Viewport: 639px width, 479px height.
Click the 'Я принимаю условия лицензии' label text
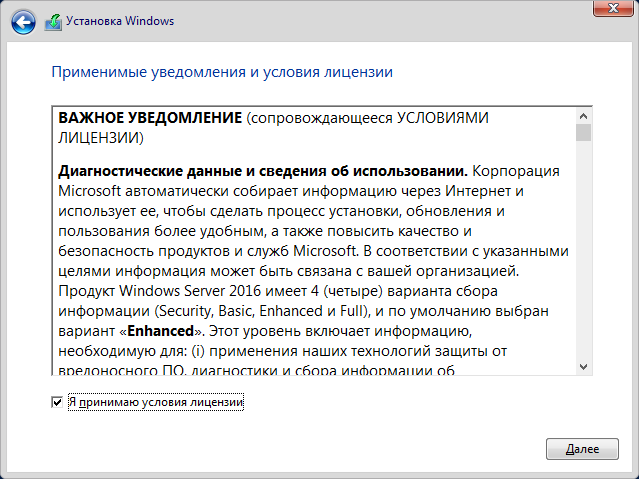coord(156,402)
